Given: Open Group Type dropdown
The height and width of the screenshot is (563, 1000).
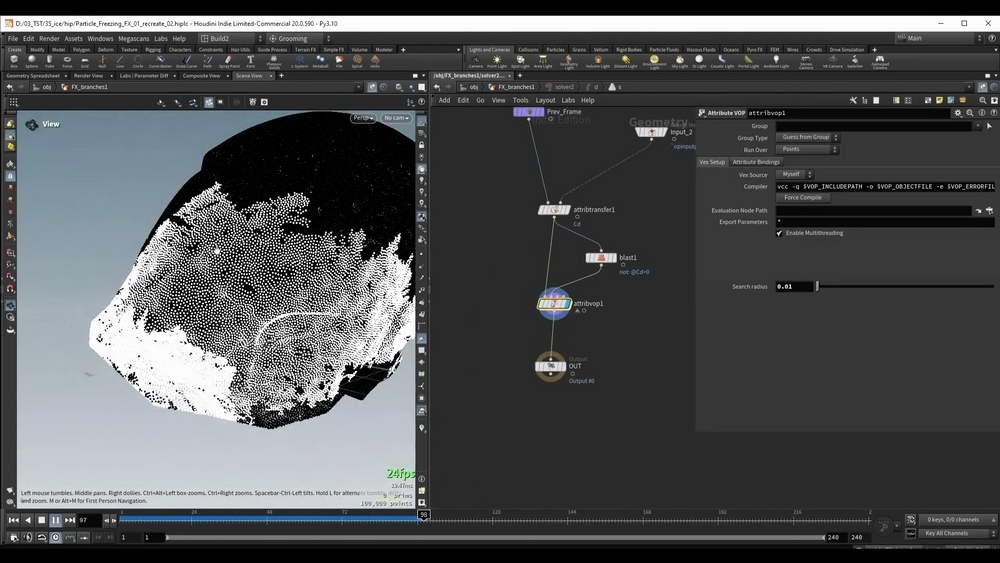Looking at the screenshot, I should (x=808, y=138).
